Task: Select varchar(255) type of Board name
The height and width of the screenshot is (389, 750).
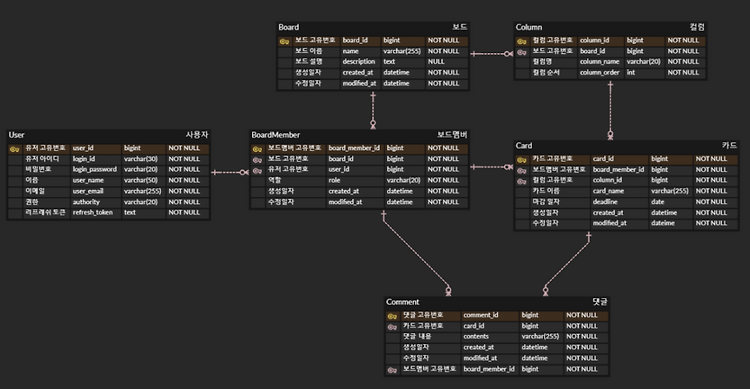Action: point(402,51)
